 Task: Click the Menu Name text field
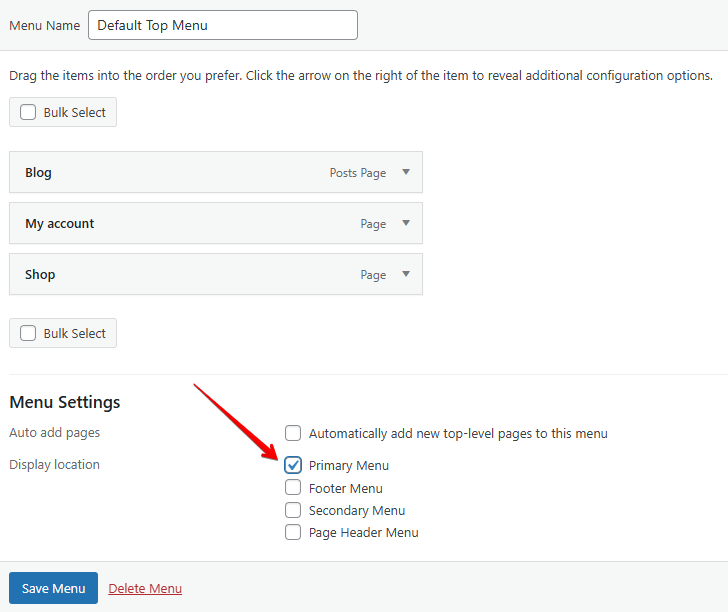(x=222, y=25)
